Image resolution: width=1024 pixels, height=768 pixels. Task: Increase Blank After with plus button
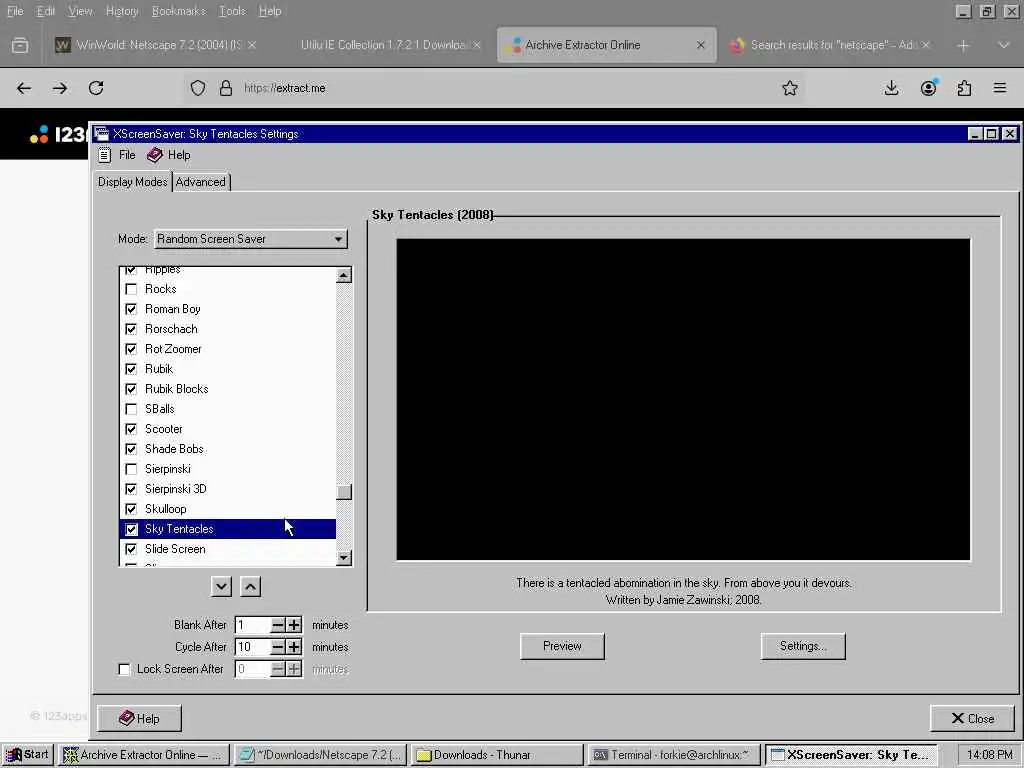295,625
